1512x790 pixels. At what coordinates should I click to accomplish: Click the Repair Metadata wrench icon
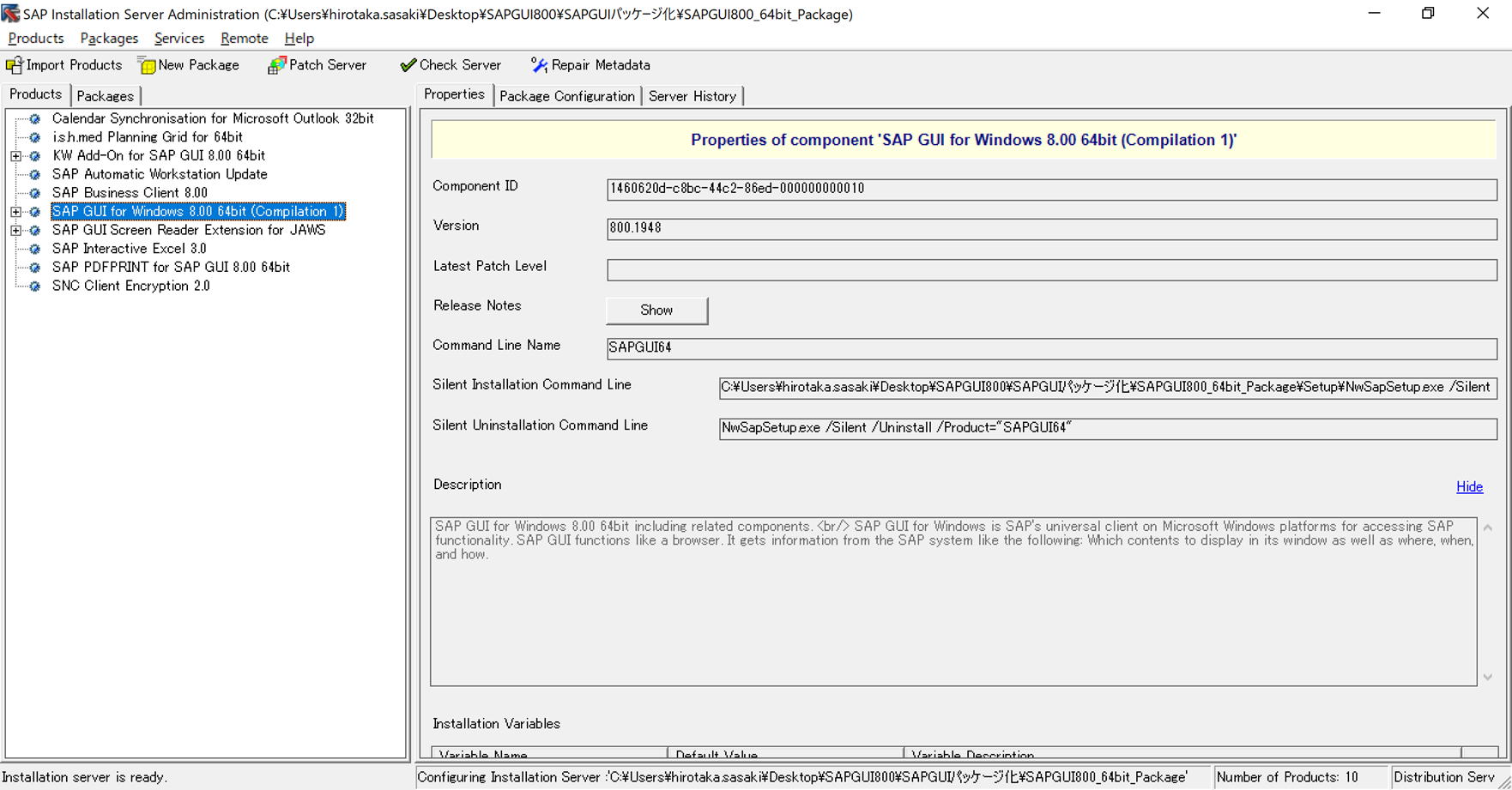point(539,65)
